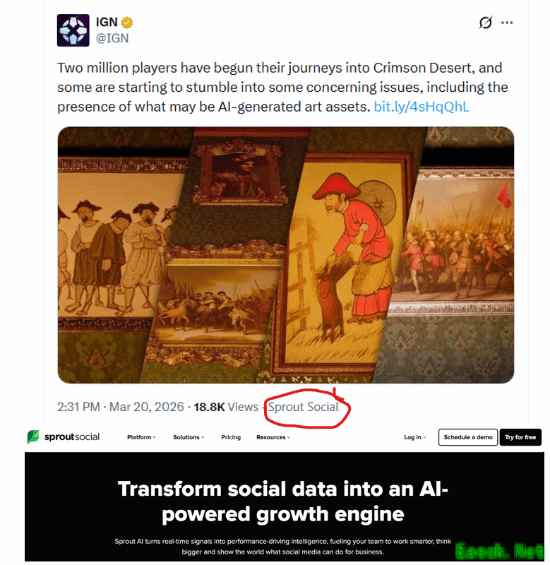The width and height of the screenshot is (550, 565).
Task: Click the IGN display name
Action: [x=107, y=22]
